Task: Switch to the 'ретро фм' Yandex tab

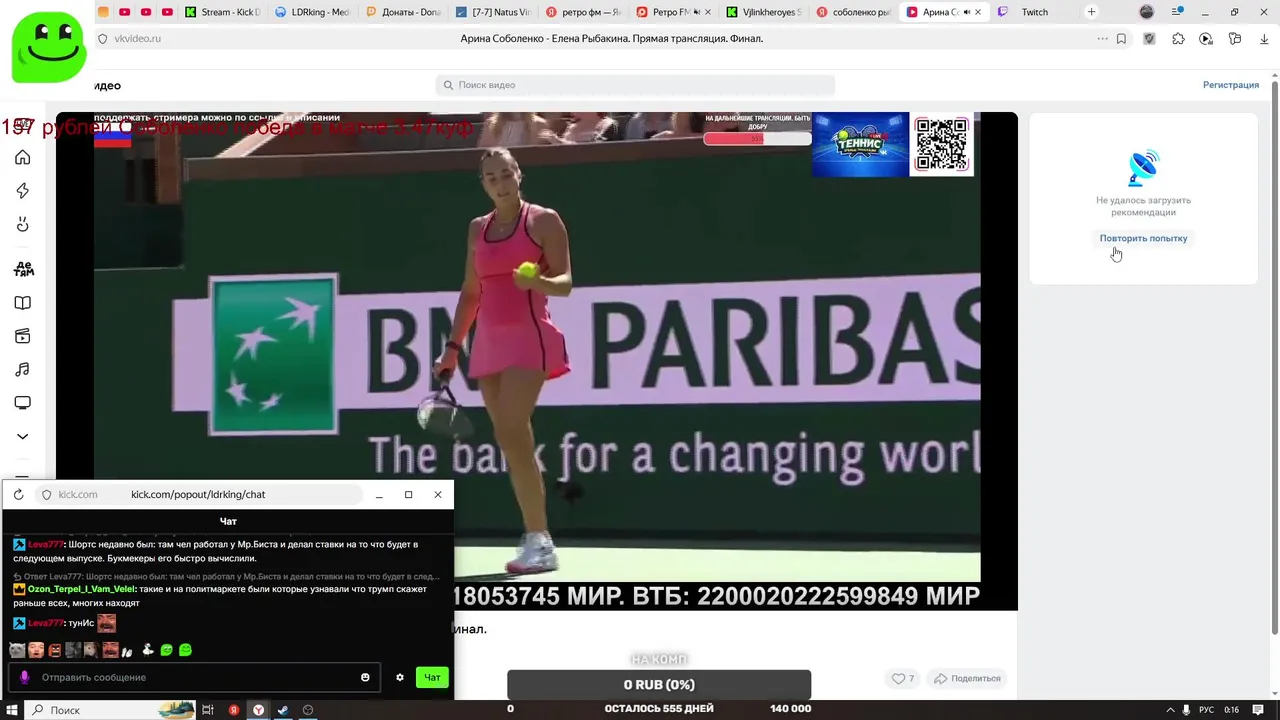Action: [x=582, y=12]
